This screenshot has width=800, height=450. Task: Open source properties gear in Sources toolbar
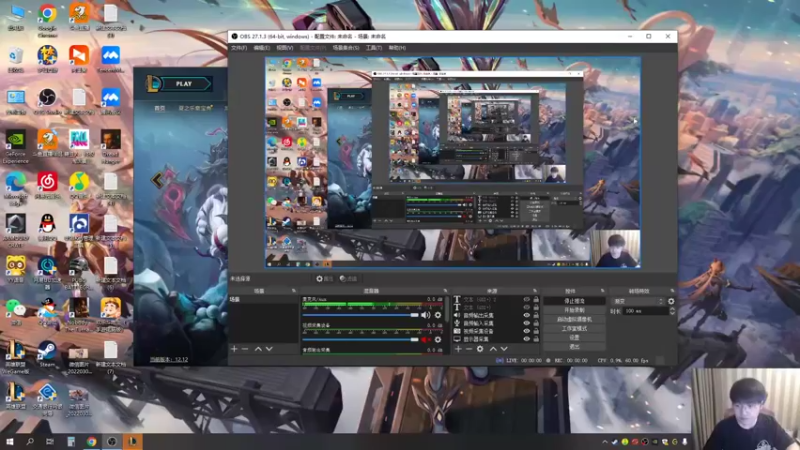(480, 349)
